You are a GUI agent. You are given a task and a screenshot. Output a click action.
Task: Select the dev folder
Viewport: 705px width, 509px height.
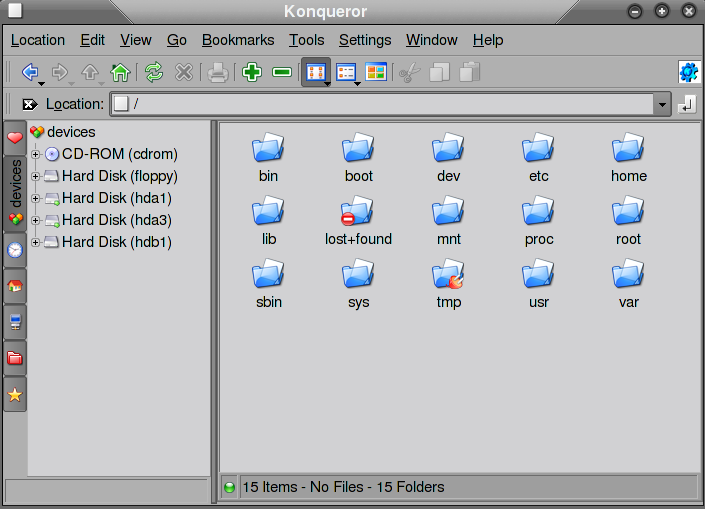coord(449,157)
